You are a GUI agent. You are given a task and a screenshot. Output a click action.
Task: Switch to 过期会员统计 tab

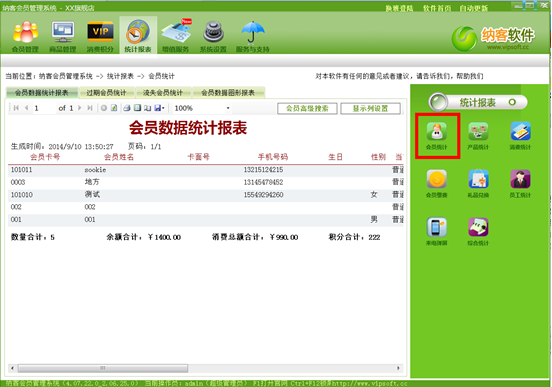click(107, 93)
